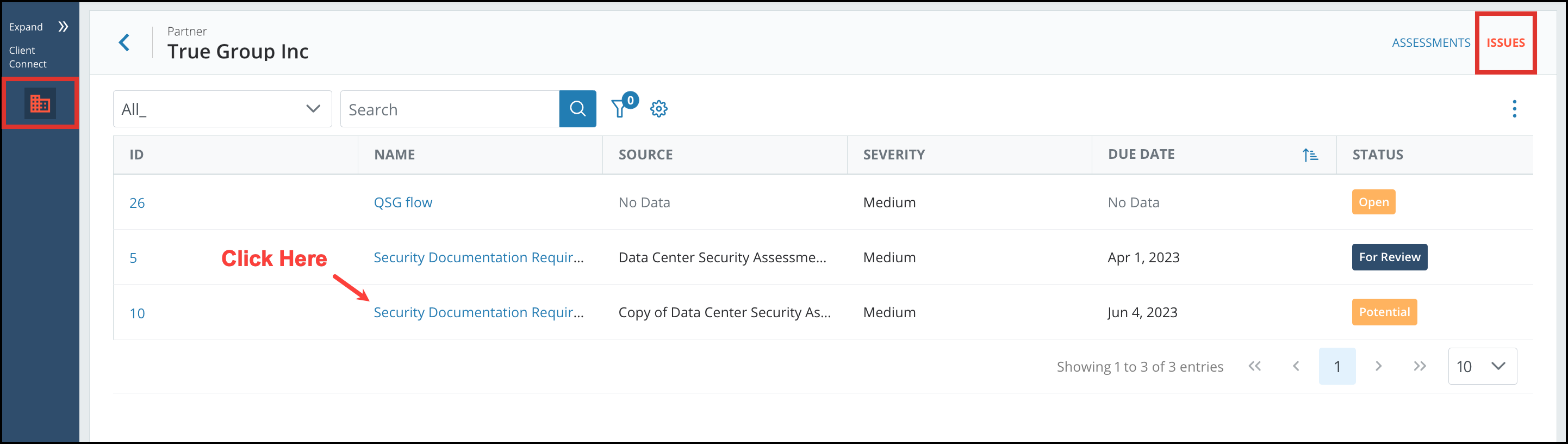Click source 'Data Center Security Assessme...'
This screenshot has width=1568, height=444.
(x=723, y=257)
